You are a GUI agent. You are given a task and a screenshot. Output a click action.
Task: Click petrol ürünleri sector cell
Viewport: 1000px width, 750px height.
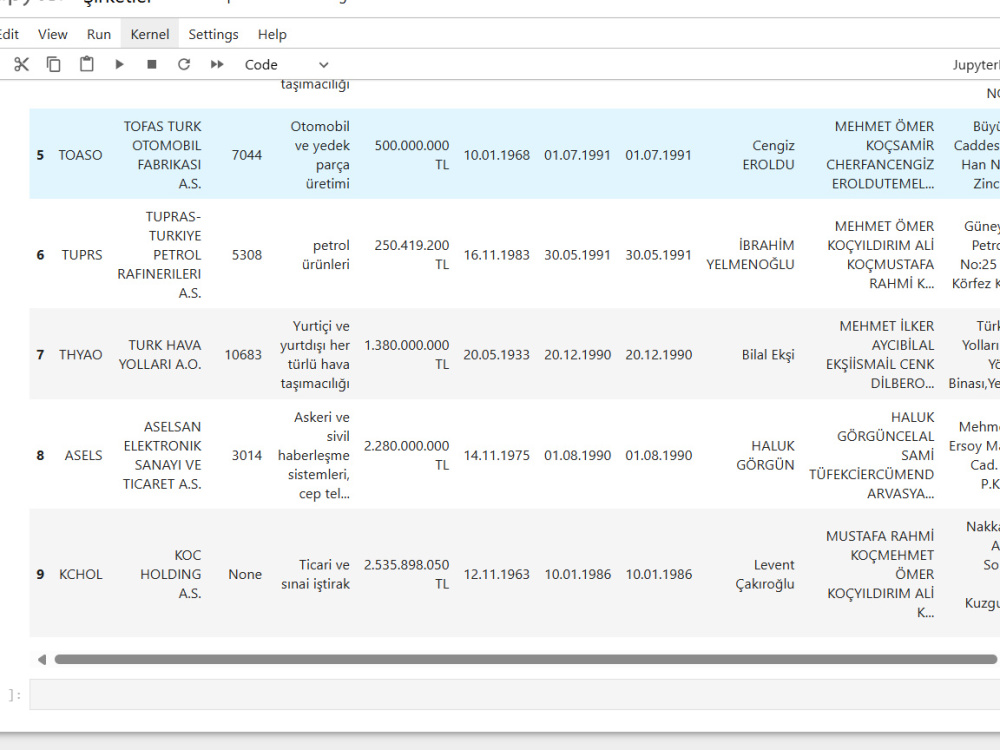click(325, 255)
